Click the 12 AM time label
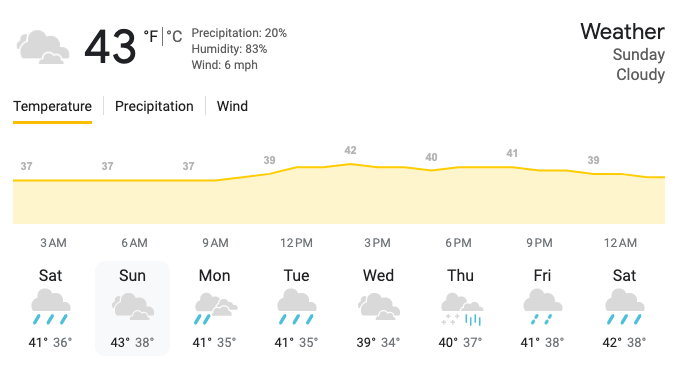Image resolution: width=679 pixels, height=366 pixels. coord(621,243)
